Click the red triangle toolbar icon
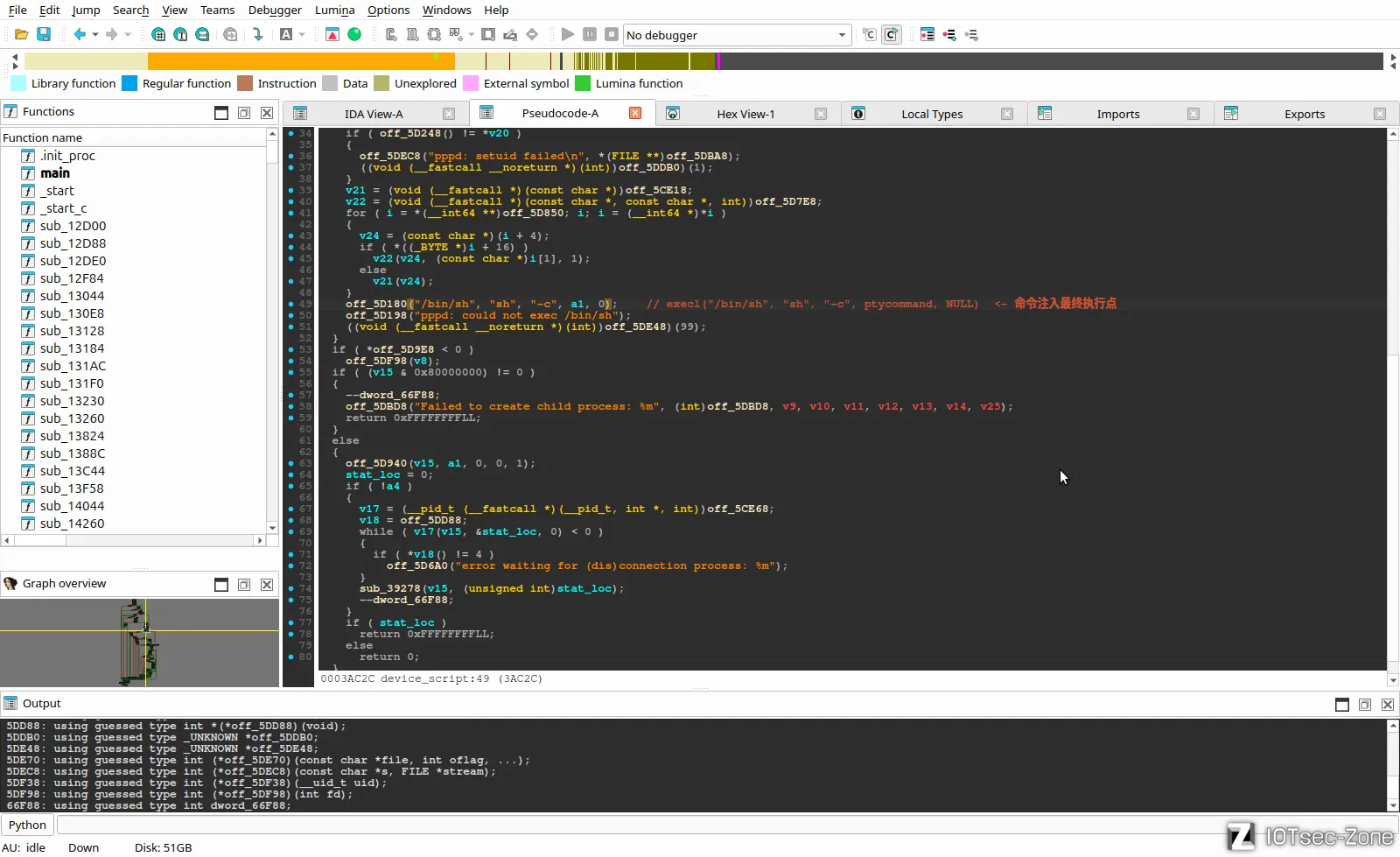1400x857 pixels. coord(332,35)
